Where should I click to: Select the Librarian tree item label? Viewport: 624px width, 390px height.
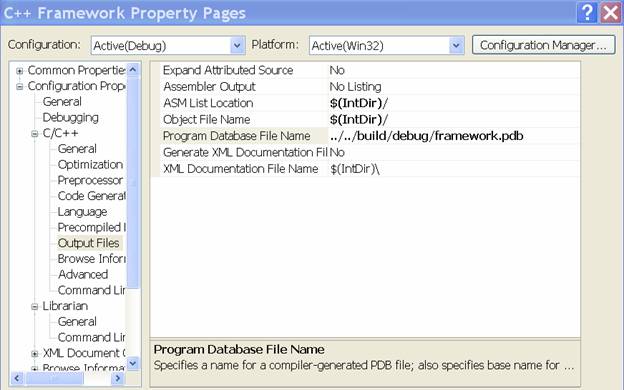pyautogui.click(x=65, y=306)
